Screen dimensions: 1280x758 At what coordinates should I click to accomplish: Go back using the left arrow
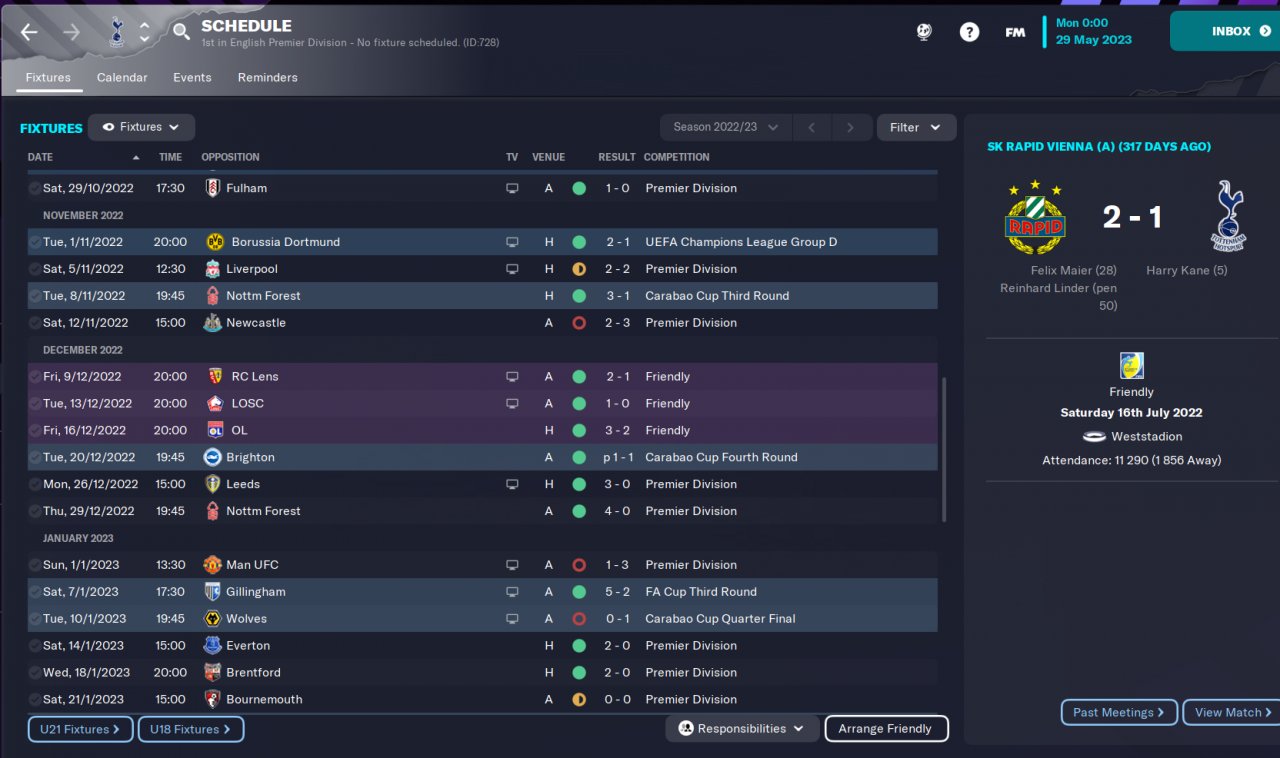(29, 32)
